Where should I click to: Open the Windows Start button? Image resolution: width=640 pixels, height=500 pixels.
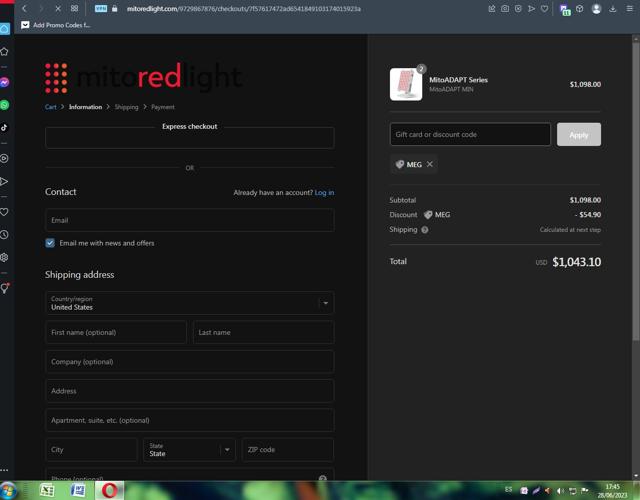(x=9, y=490)
